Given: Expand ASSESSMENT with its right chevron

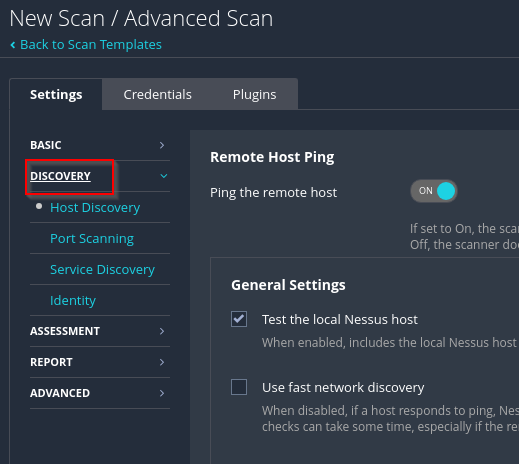Looking at the screenshot, I should coord(162,331).
